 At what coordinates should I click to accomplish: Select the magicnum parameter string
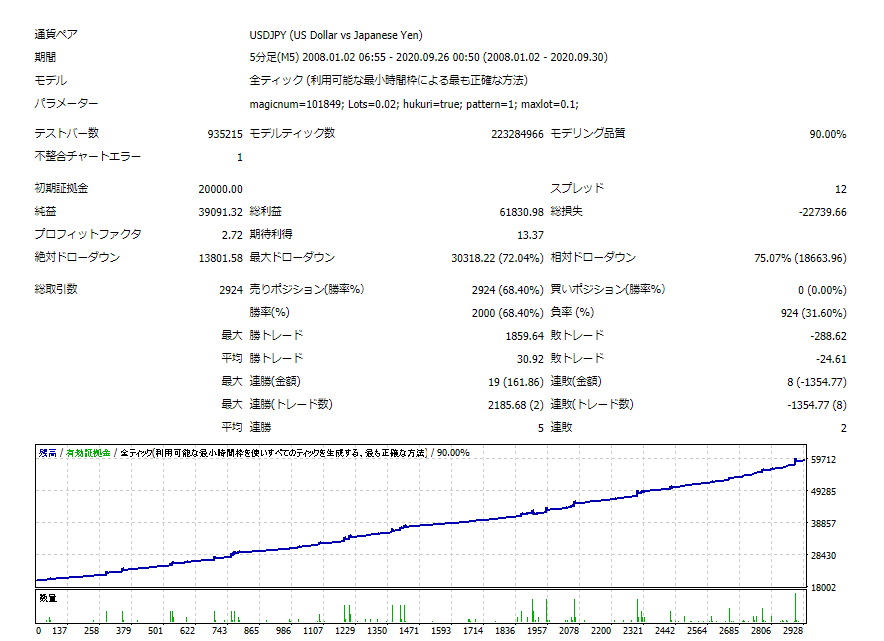click(x=413, y=104)
